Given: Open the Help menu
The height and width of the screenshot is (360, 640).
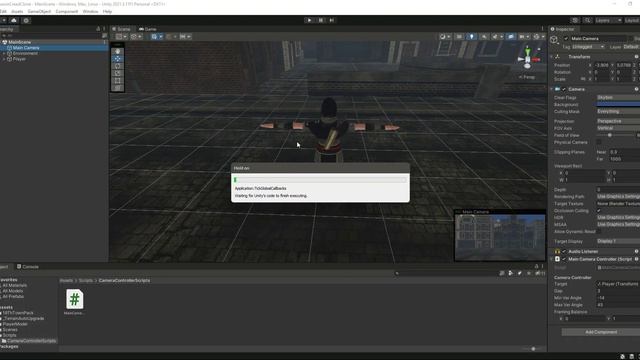Looking at the screenshot, I should [107, 11].
